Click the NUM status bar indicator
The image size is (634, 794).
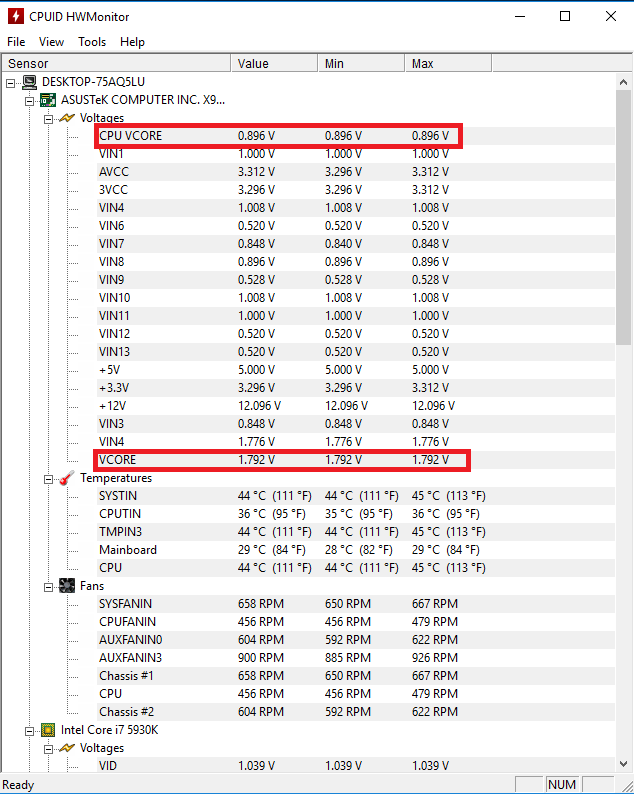[x=562, y=785]
